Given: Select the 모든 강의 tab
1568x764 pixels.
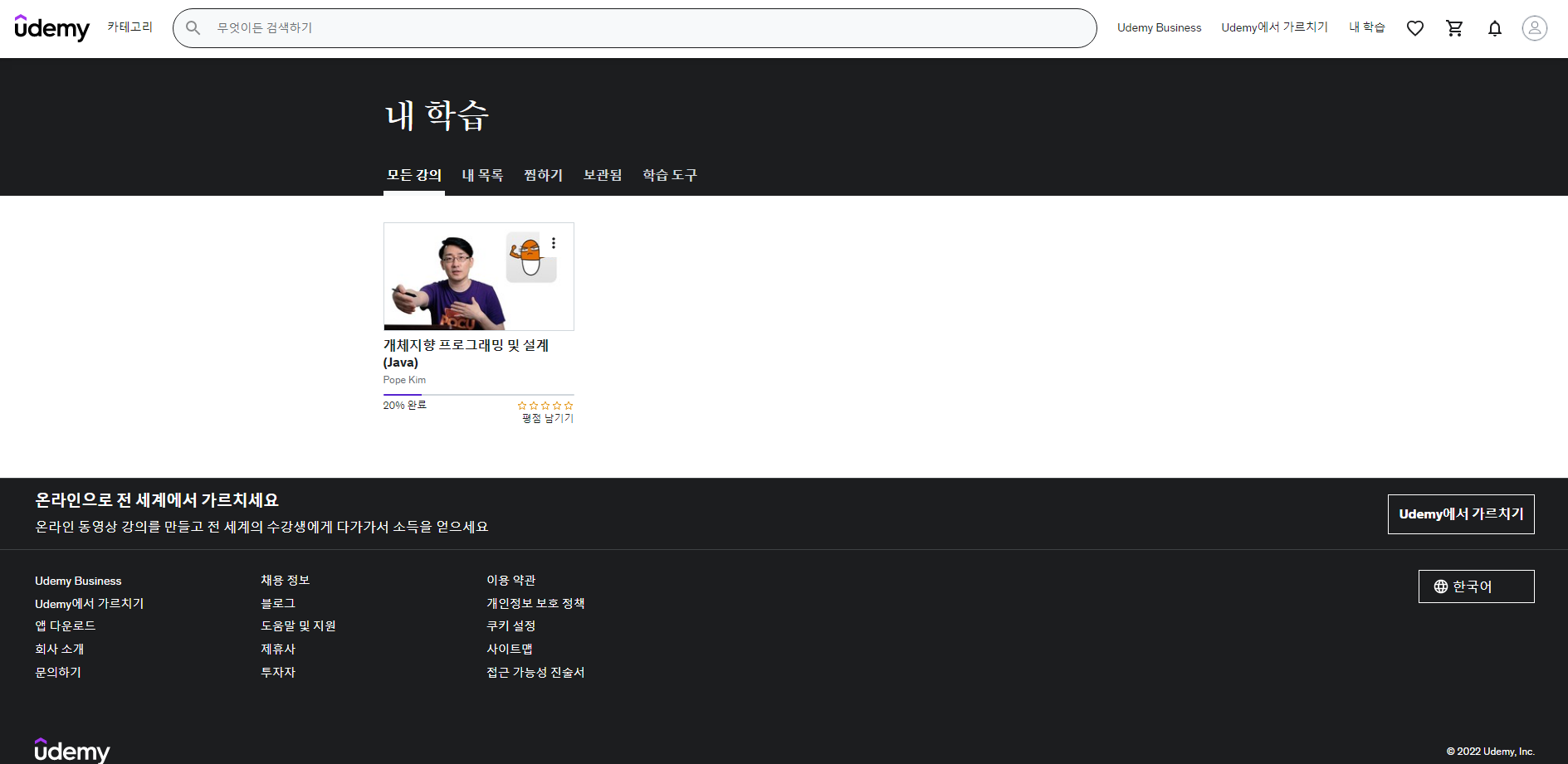Looking at the screenshot, I should pos(414,175).
